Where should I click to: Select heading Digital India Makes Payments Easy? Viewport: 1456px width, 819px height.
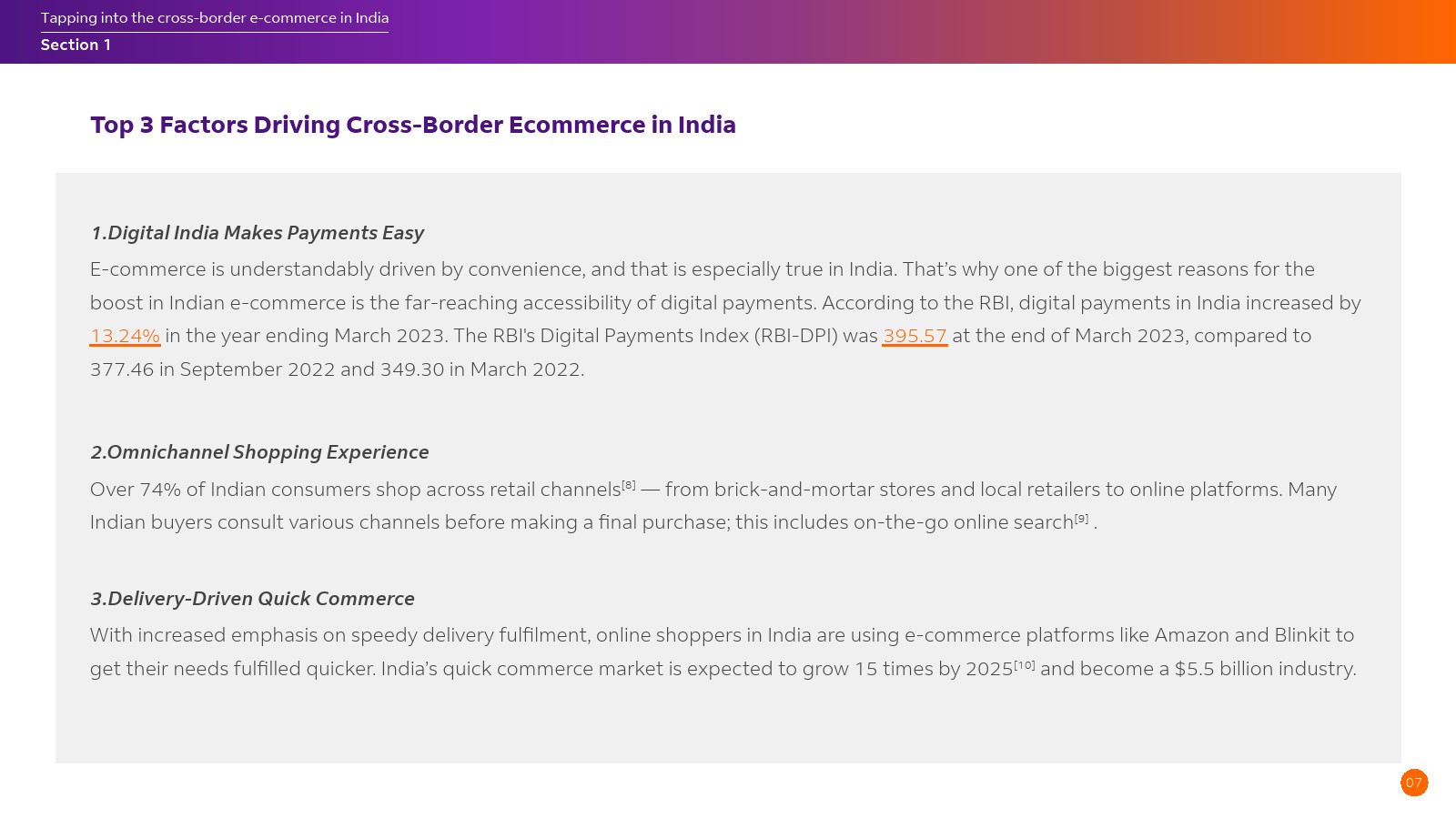click(258, 233)
